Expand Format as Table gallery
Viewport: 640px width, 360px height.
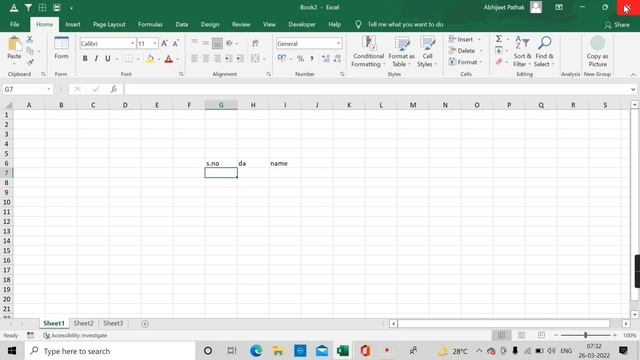tap(402, 52)
